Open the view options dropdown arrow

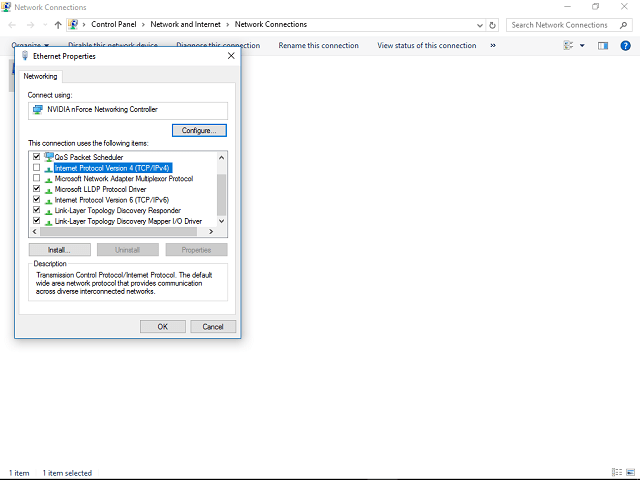[x=582, y=45]
